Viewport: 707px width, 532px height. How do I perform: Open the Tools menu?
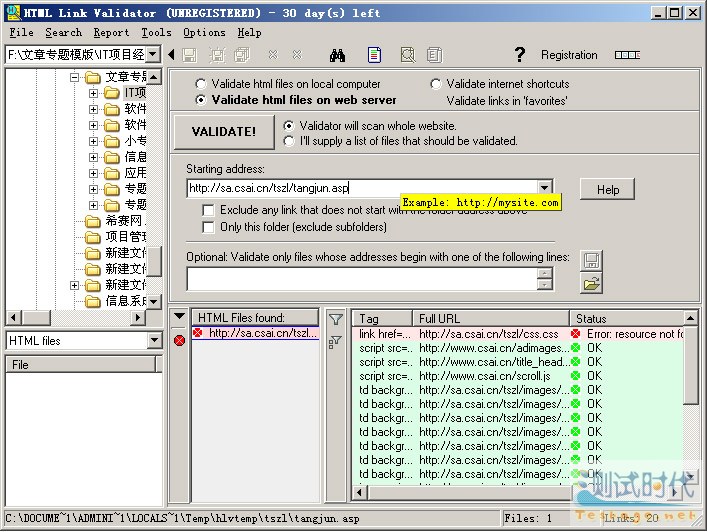click(x=156, y=33)
